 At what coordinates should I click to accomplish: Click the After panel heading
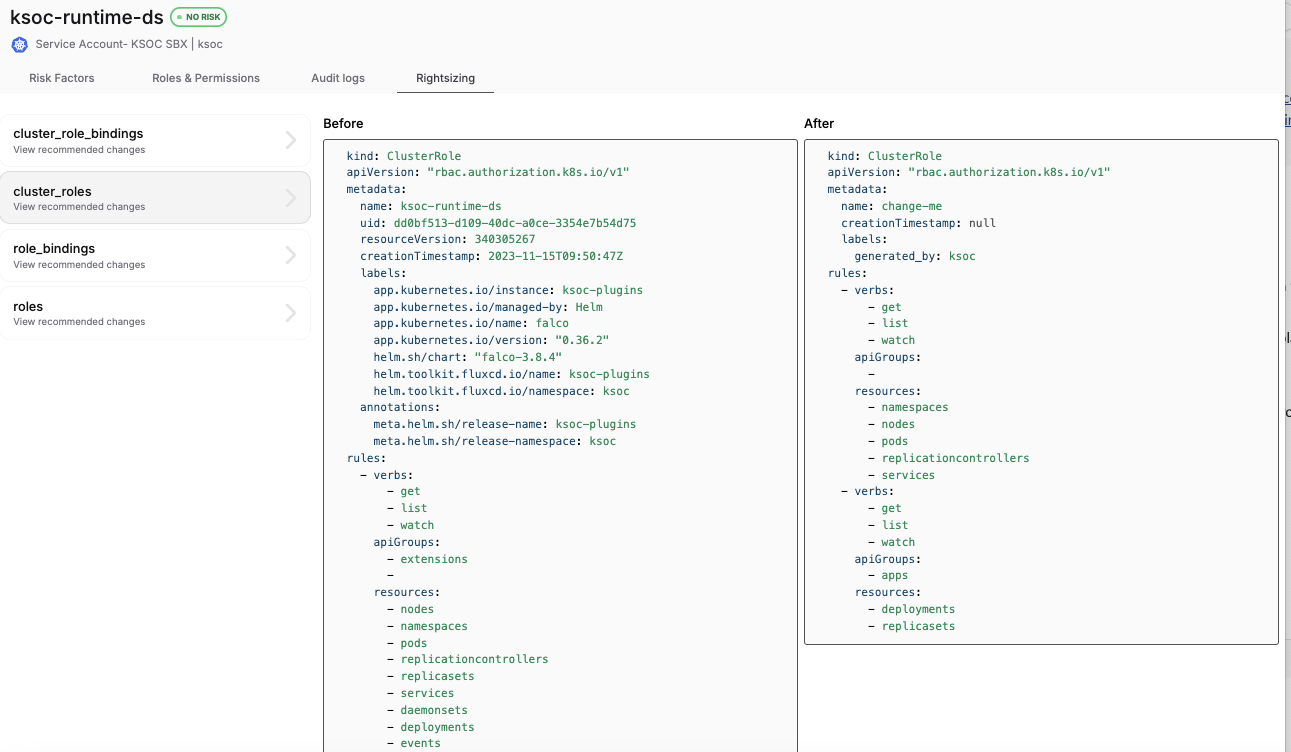coord(819,123)
